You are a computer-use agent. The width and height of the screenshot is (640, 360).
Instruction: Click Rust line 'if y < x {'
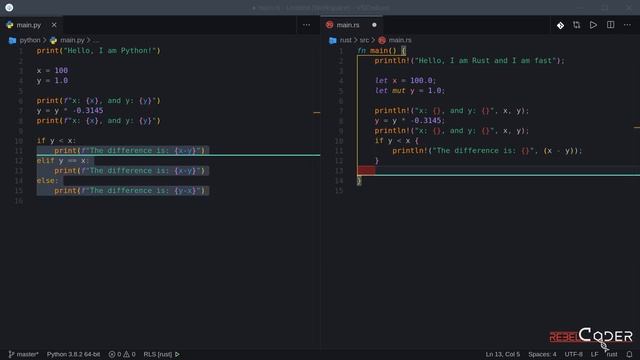click(x=397, y=140)
